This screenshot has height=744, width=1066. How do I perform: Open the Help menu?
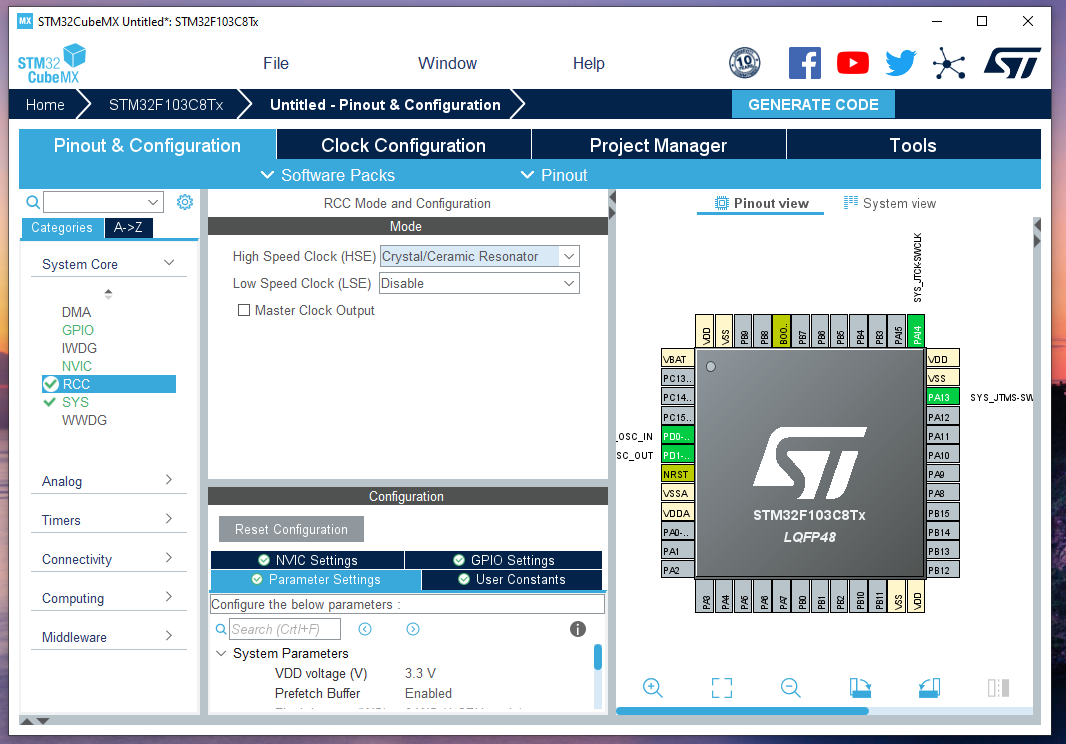tap(589, 63)
